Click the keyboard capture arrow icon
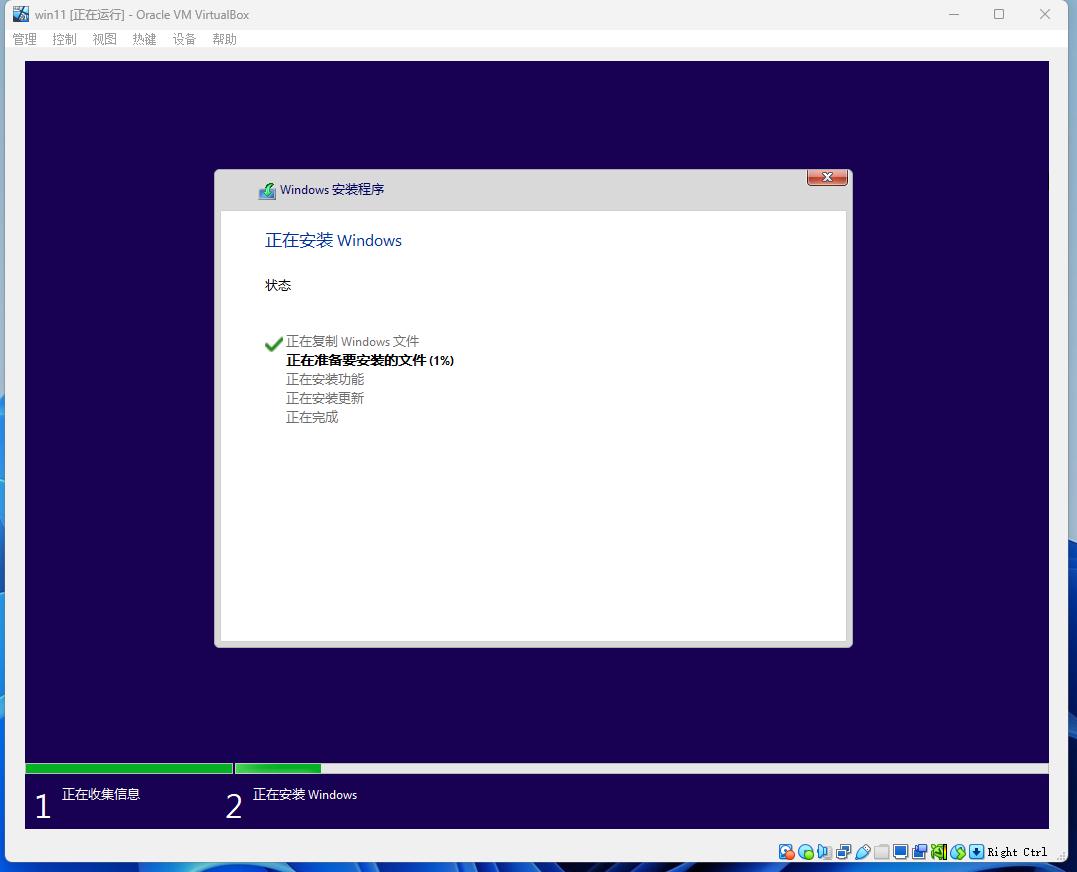Screen dimensions: 1077x872 coord(977,852)
